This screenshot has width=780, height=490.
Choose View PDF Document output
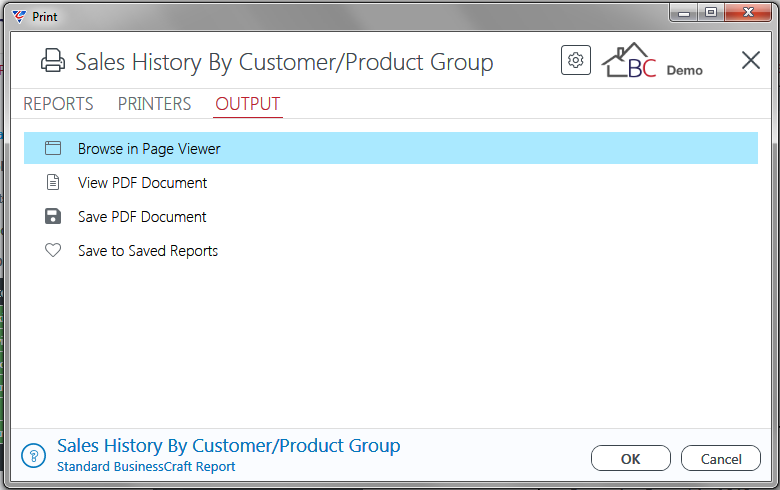(x=142, y=183)
